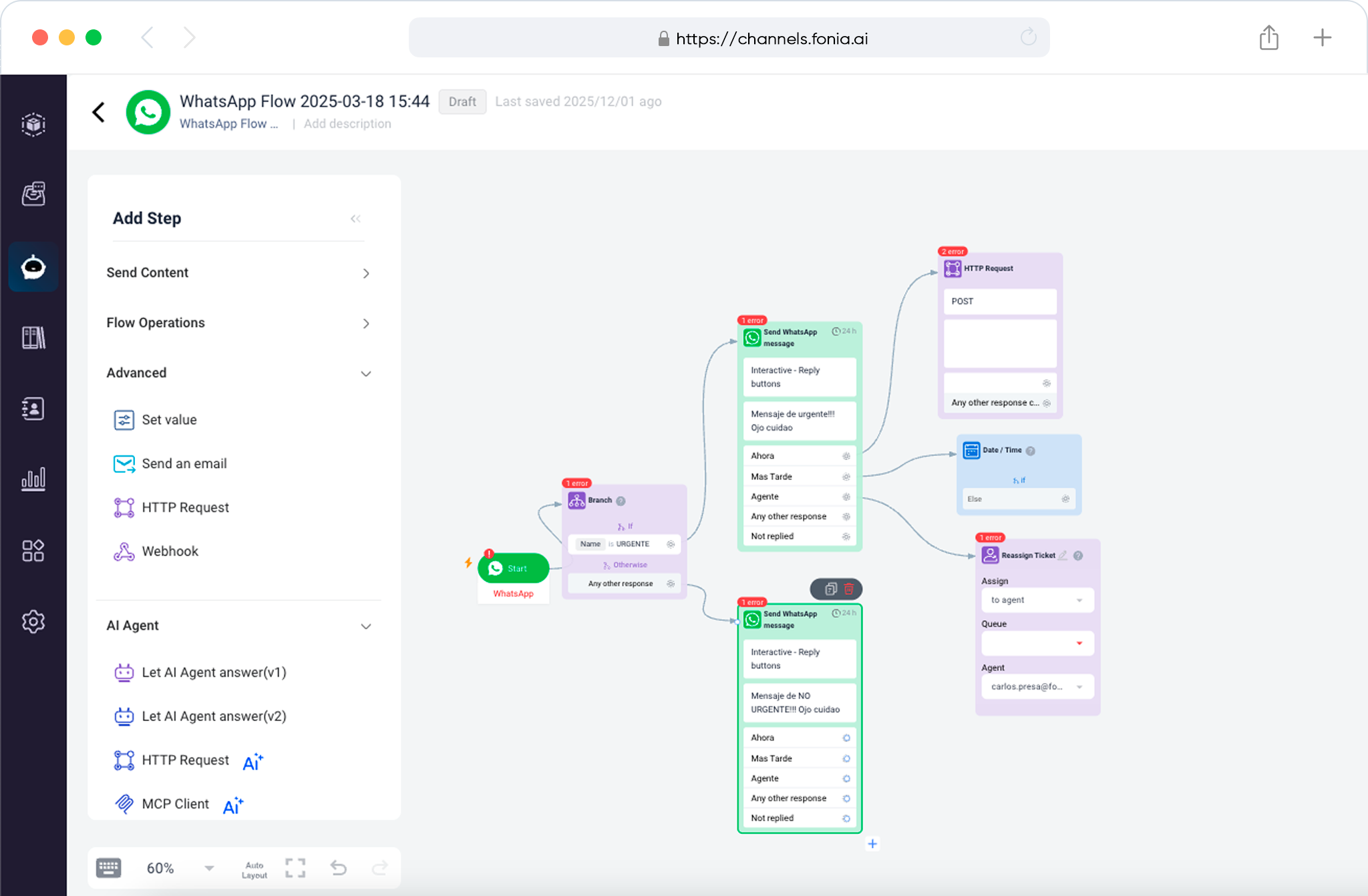Image resolution: width=1368 pixels, height=896 pixels.
Task: Click the undo arrow icon
Action: 339,868
